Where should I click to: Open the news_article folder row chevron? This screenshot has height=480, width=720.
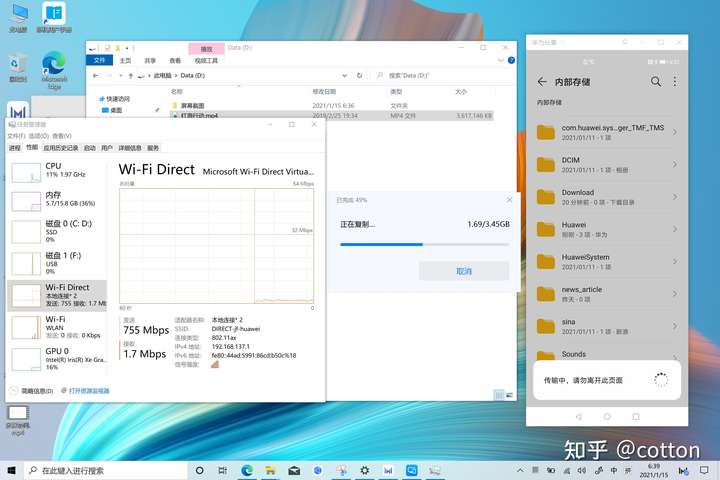675,294
